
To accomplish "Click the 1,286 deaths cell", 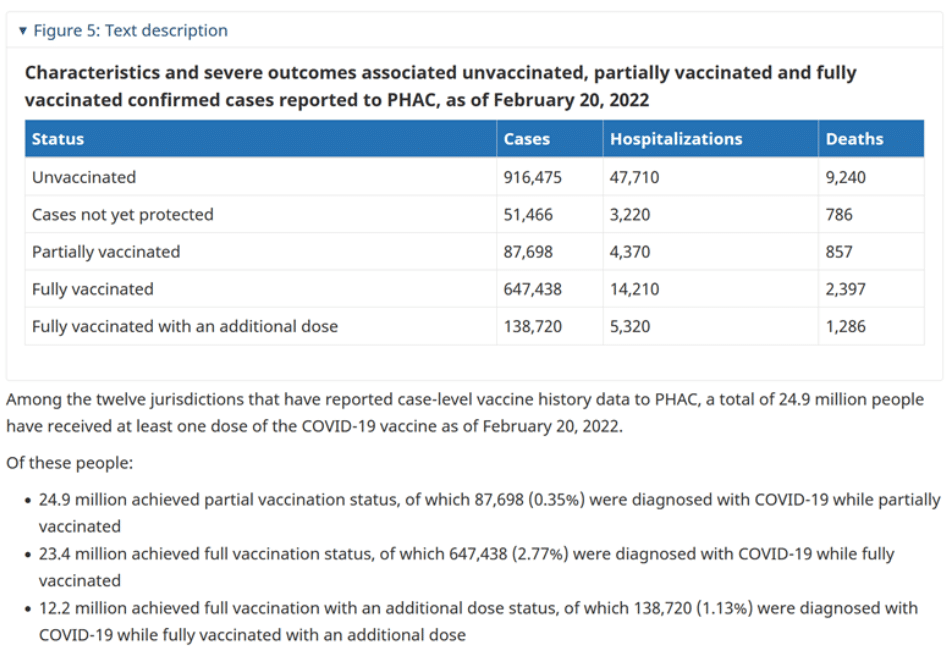I will 846,326.
